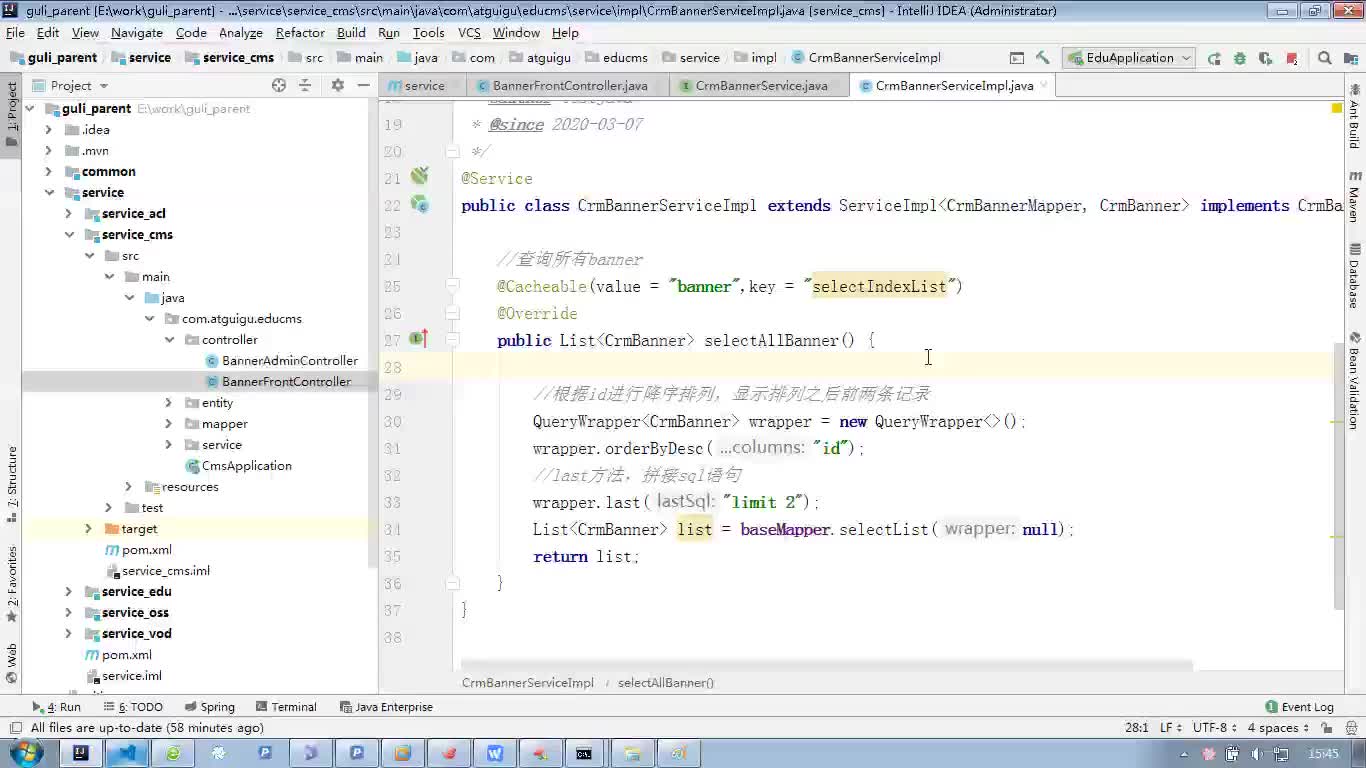This screenshot has height=768, width=1366.
Task: Select CmsApplication in the project tree
Action: pos(238,466)
